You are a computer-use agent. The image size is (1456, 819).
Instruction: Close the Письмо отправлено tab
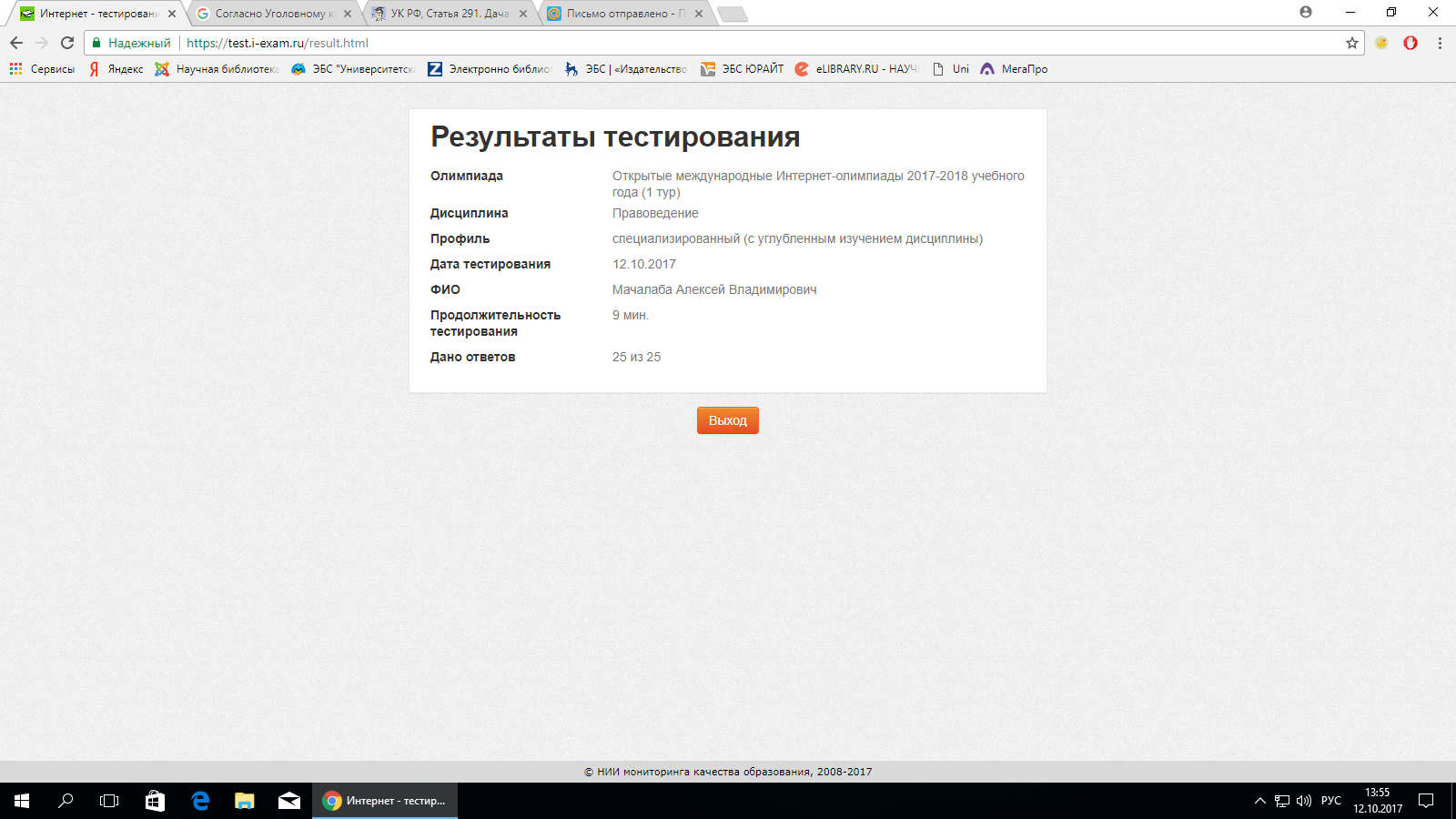point(699,14)
